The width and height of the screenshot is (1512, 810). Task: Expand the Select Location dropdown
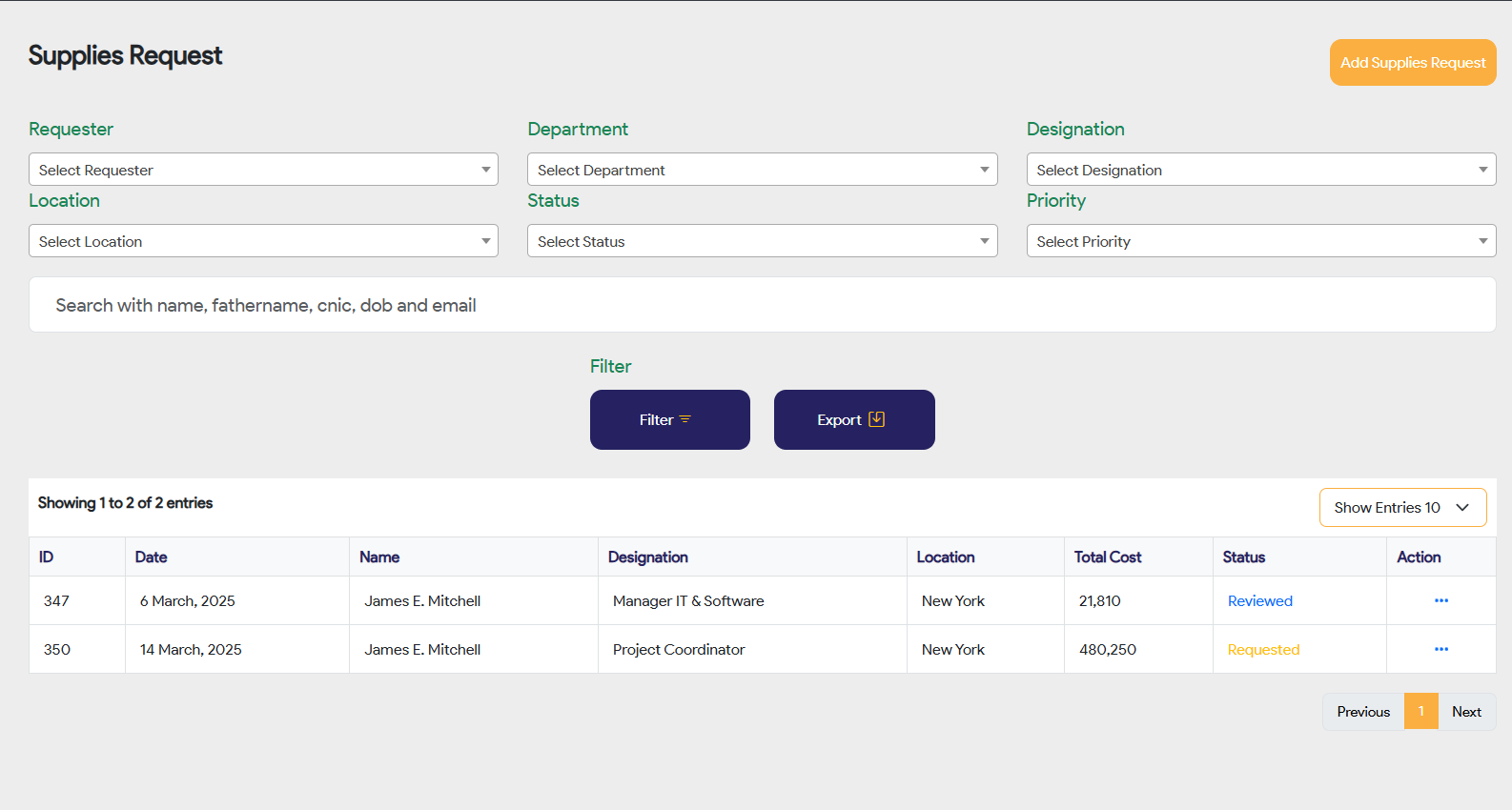[263, 241]
